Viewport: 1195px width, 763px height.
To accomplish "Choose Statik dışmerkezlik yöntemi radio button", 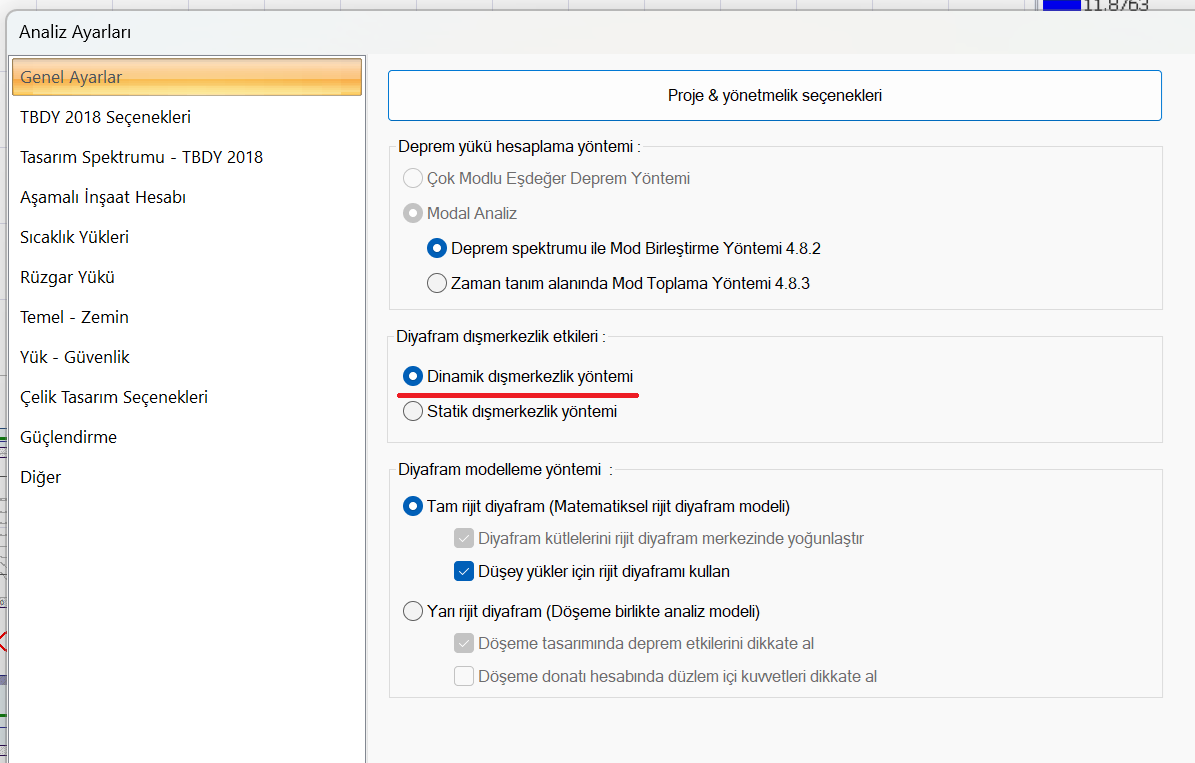I will pos(412,411).
